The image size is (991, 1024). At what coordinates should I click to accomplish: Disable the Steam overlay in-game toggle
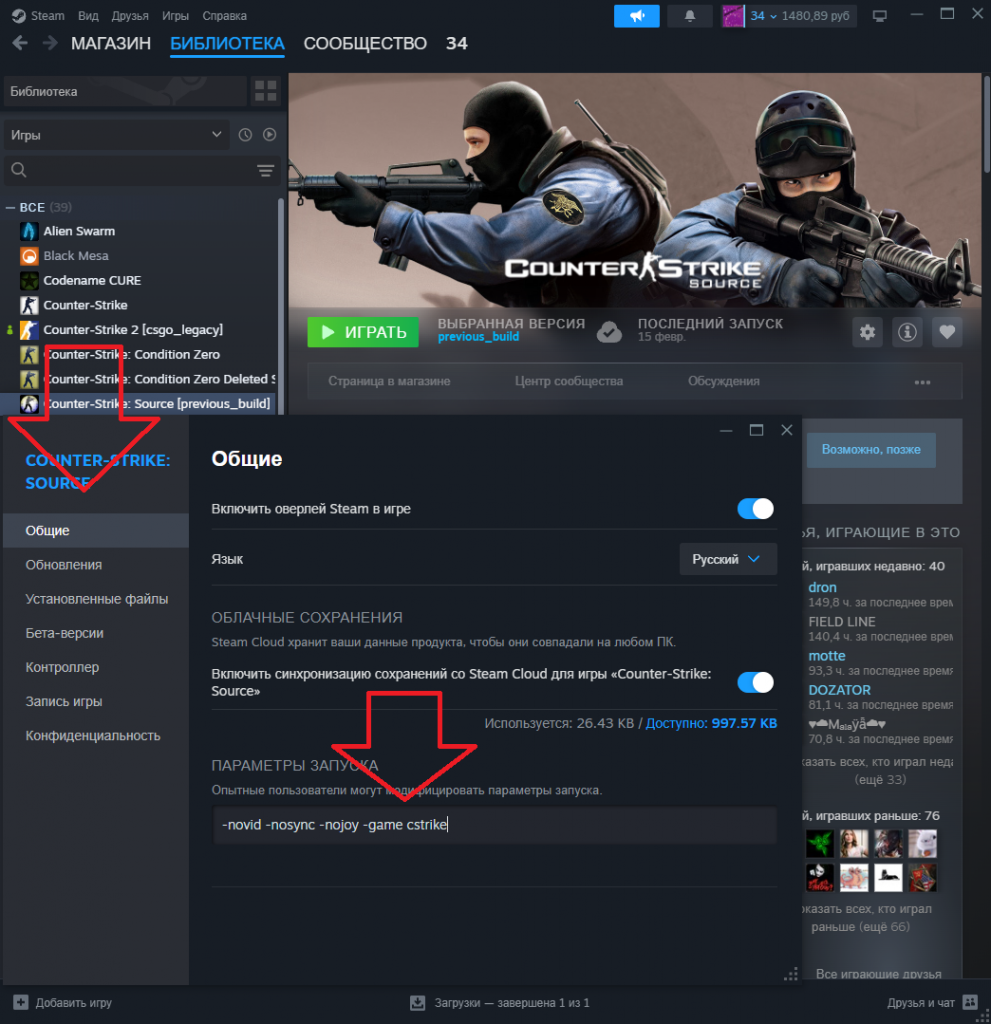coord(755,509)
